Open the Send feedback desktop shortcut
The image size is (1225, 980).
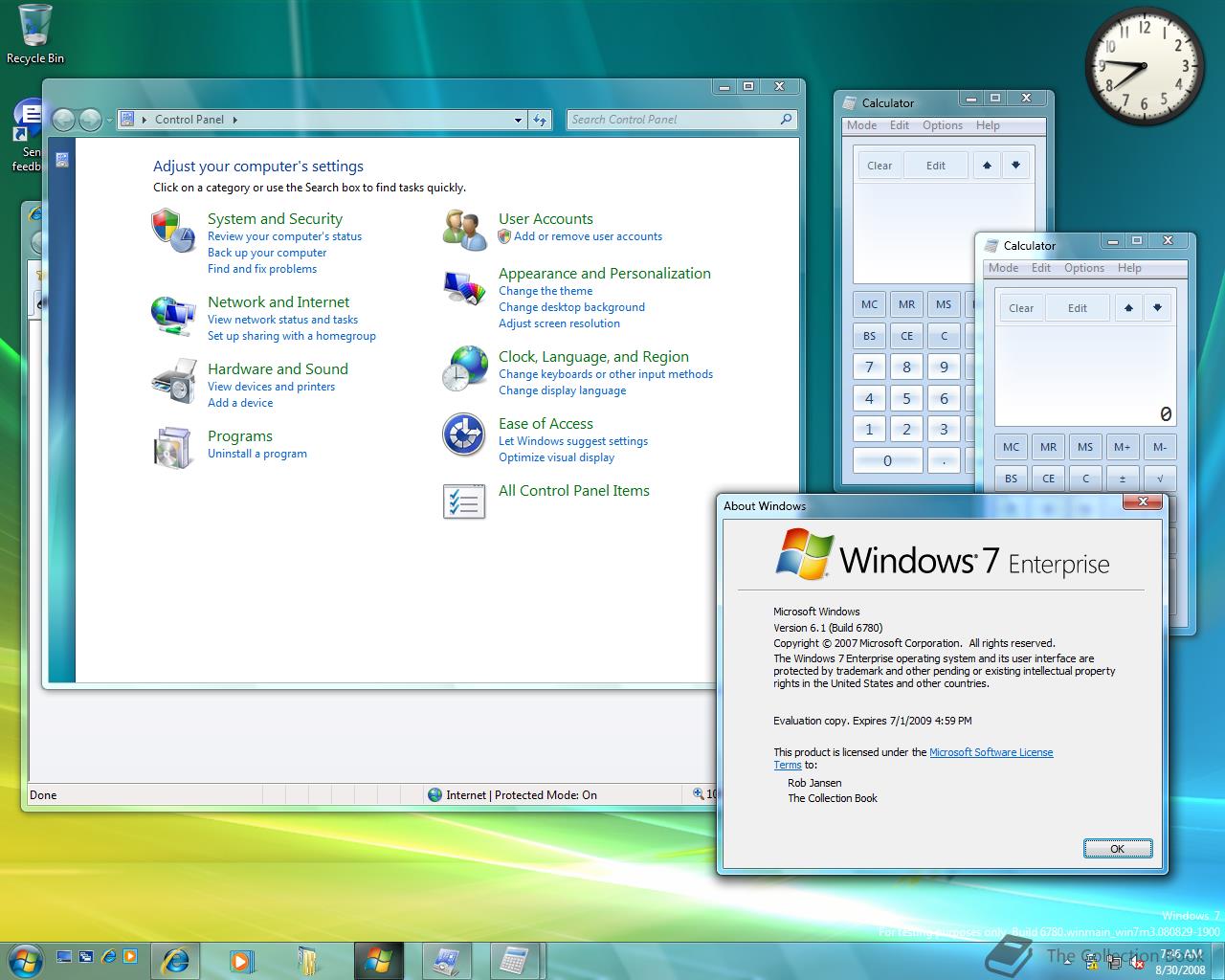pos(27,134)
